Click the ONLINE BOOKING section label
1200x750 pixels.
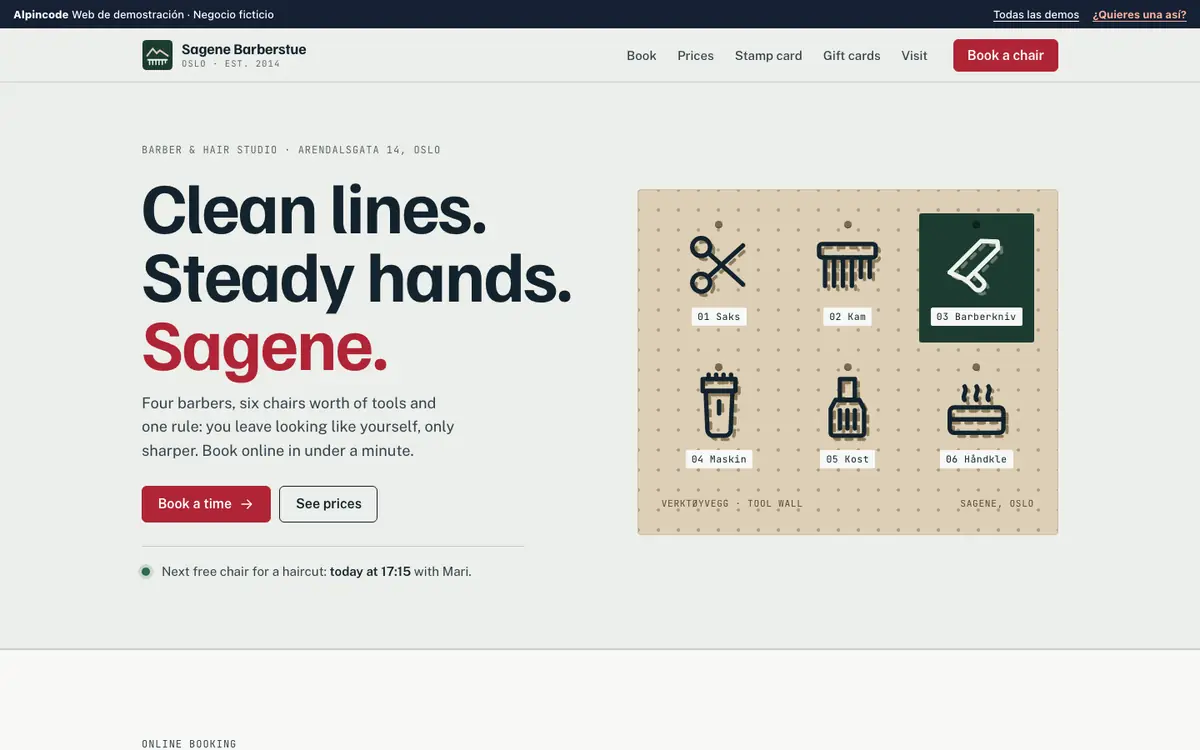click(x=189, y=744)
